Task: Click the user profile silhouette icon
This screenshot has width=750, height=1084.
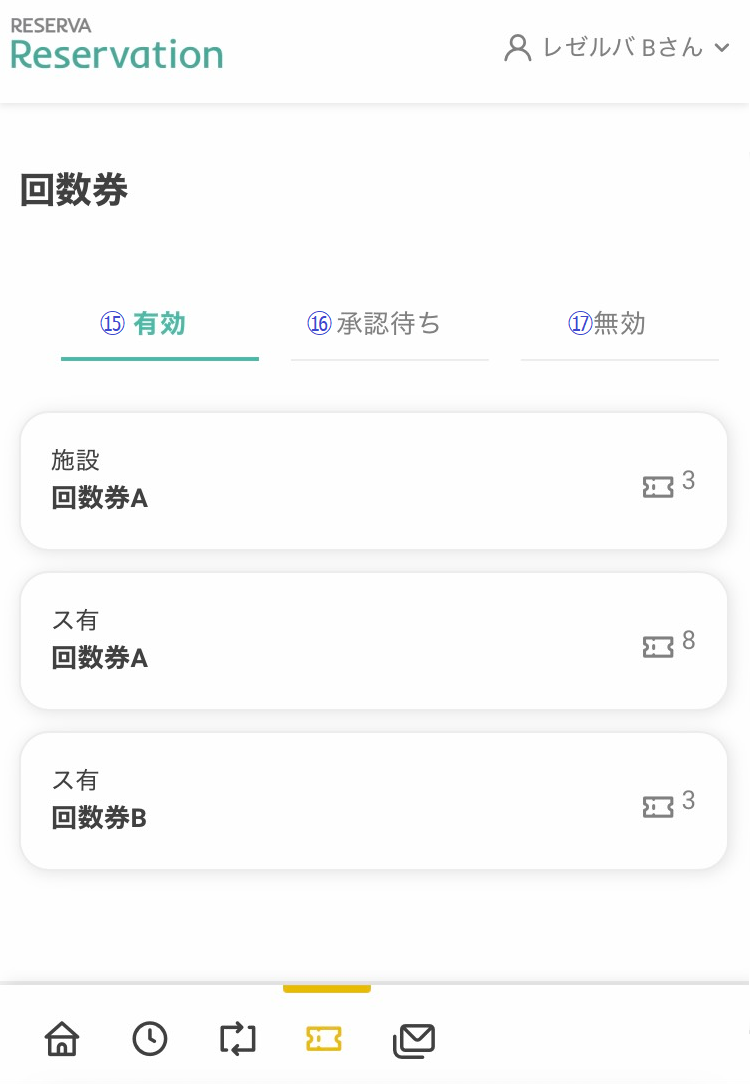Action: [x=518, y=48]
